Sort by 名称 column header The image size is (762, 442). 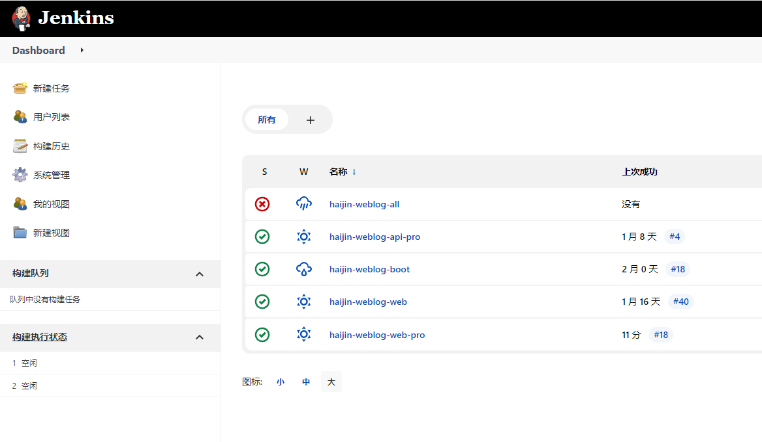pyautogui.click(x=343, y=171)
